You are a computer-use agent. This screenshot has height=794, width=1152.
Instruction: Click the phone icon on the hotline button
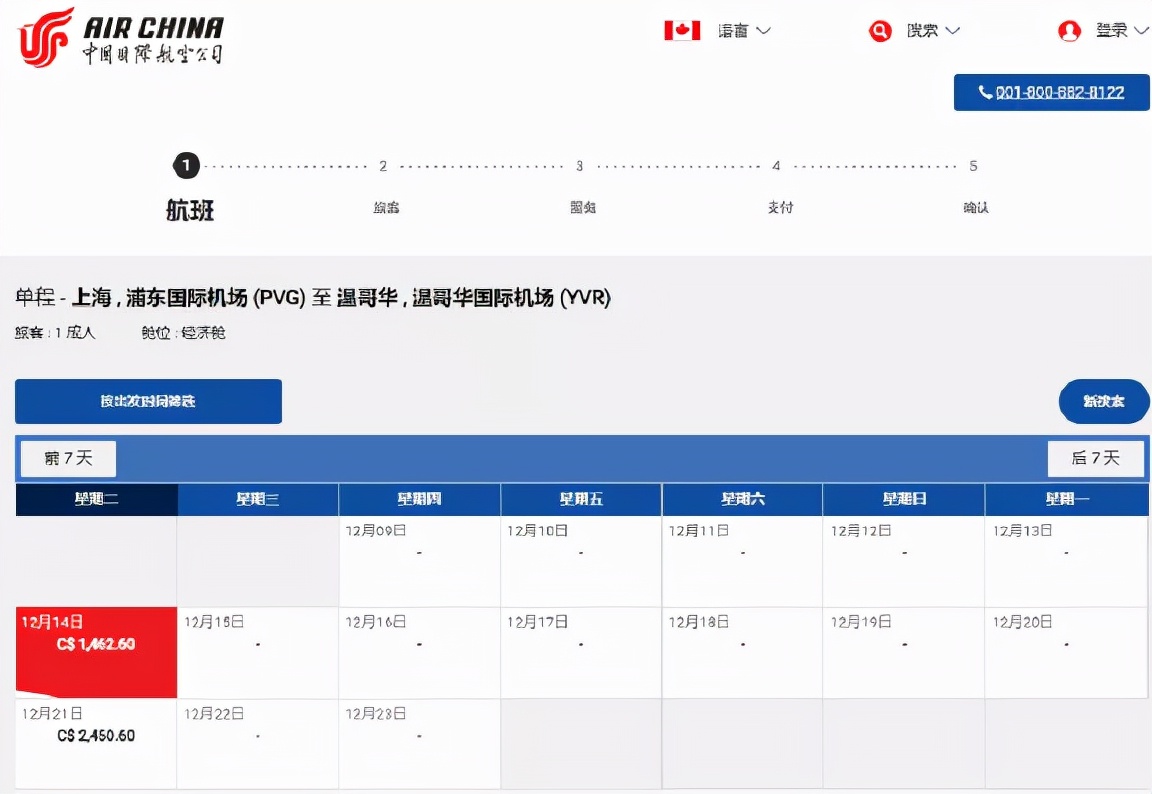pyautogui.click(x=985, y=93)
